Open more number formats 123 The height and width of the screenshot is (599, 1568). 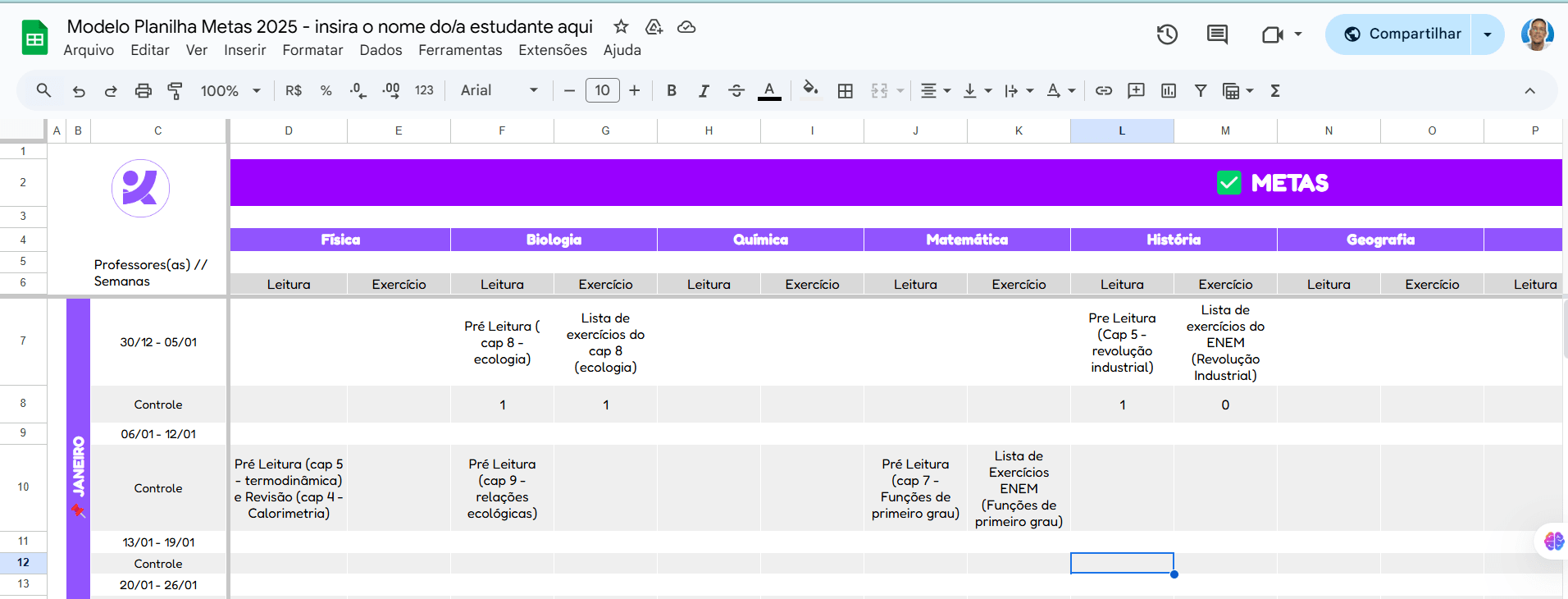[x=424, y=90]
